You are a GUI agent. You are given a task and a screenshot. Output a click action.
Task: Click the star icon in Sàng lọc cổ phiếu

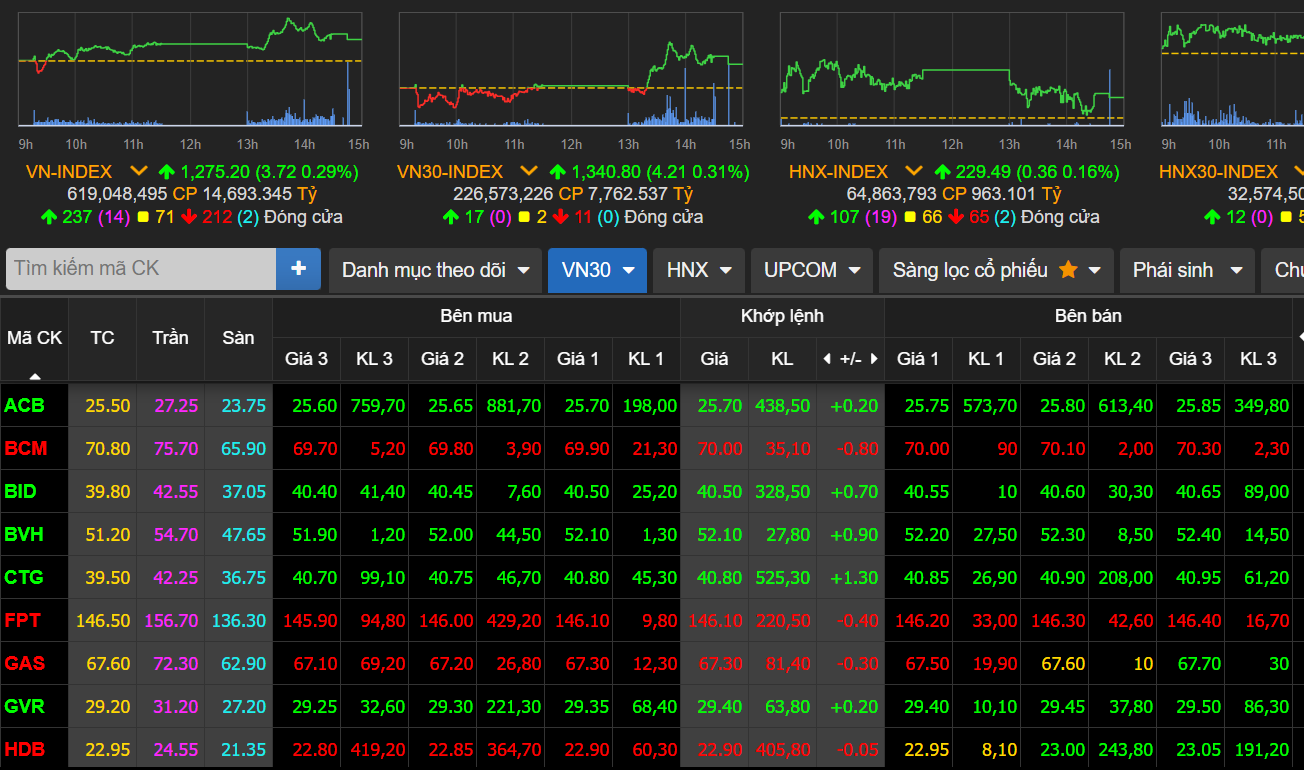point(1068,269)
